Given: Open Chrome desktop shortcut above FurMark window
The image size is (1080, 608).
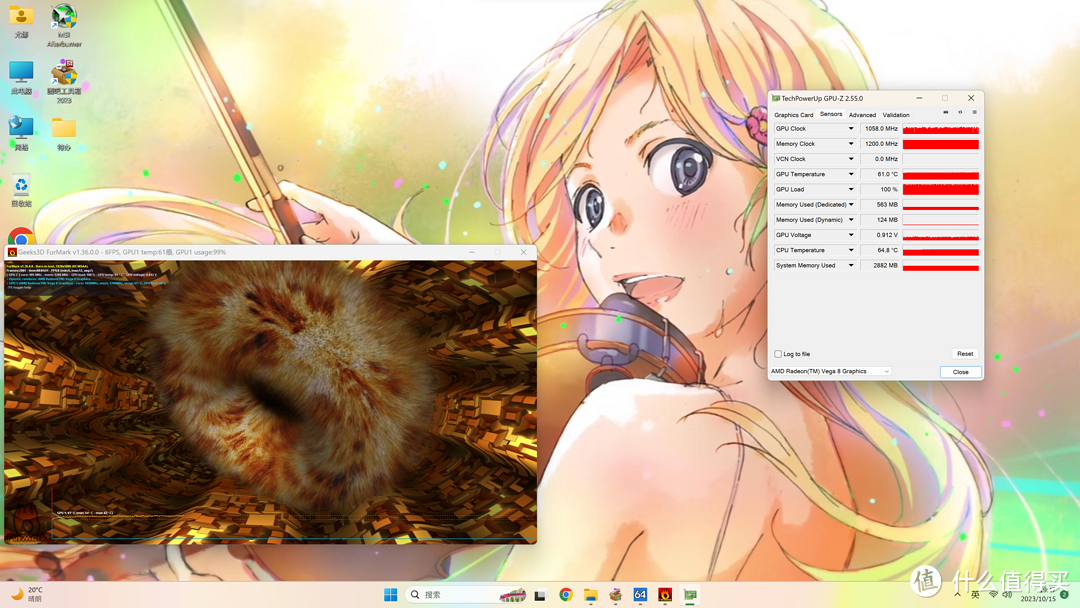Looking at the screenshot, I should (x=21, y=236).
